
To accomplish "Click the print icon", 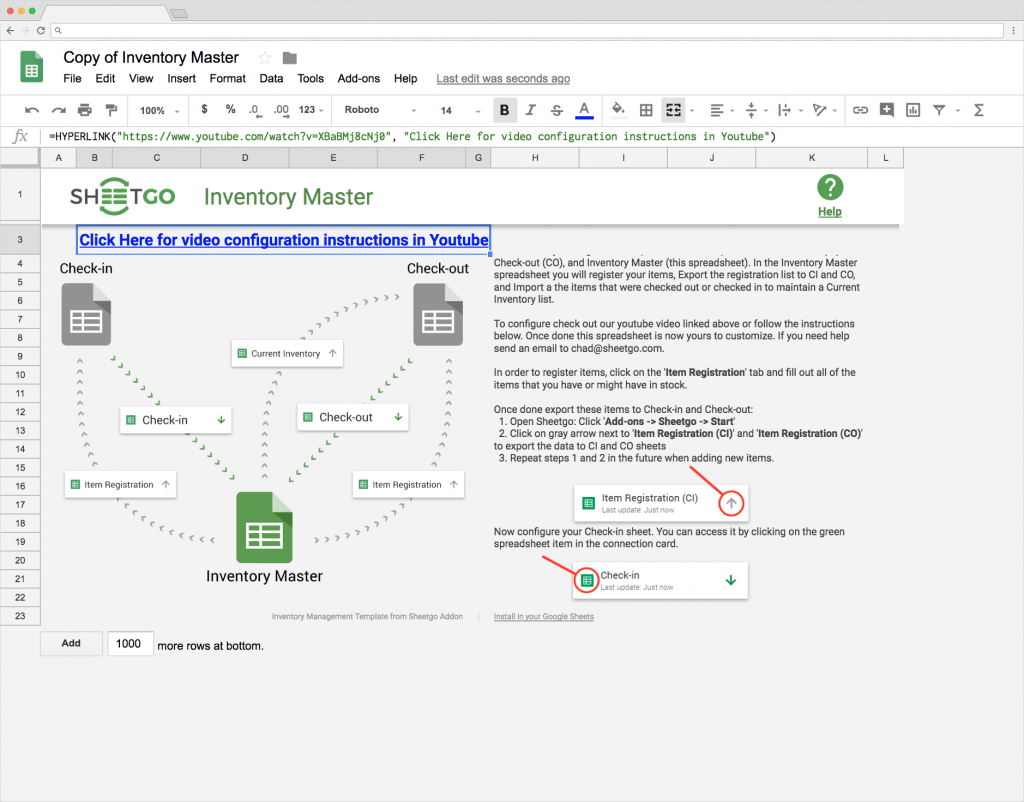I will click(85, 110).
